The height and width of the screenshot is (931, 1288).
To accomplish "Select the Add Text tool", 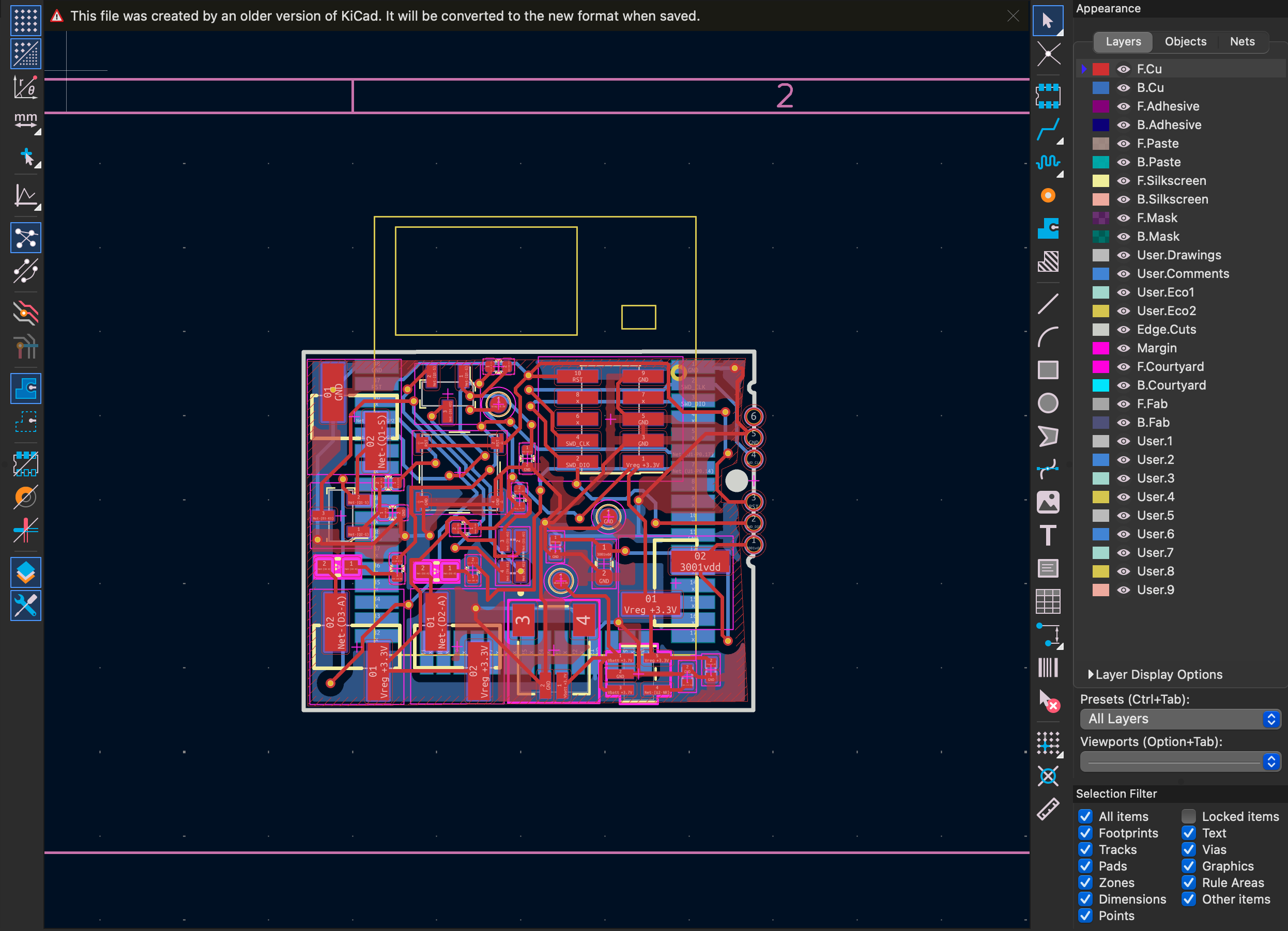I will point(1048,535).
